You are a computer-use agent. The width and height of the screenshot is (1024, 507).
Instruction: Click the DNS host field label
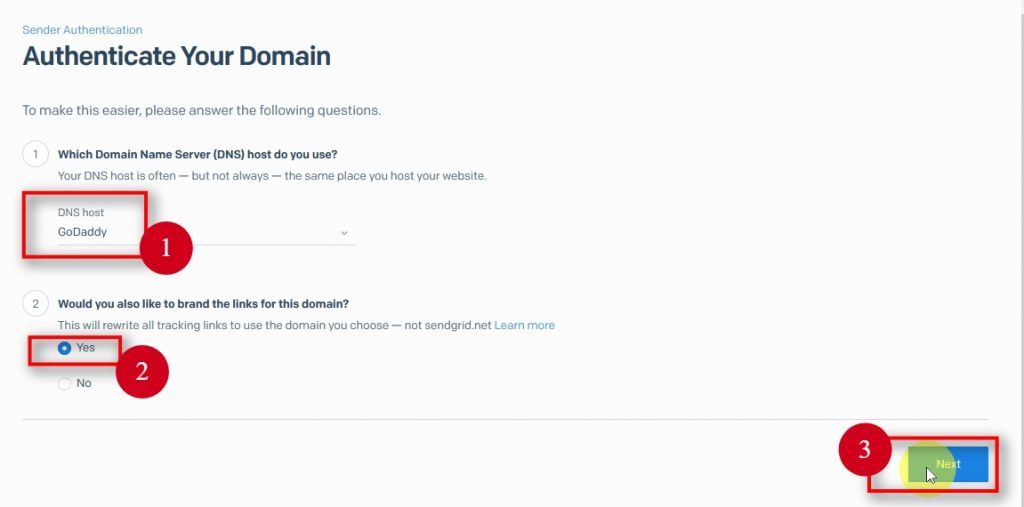[x=81, y=213]
